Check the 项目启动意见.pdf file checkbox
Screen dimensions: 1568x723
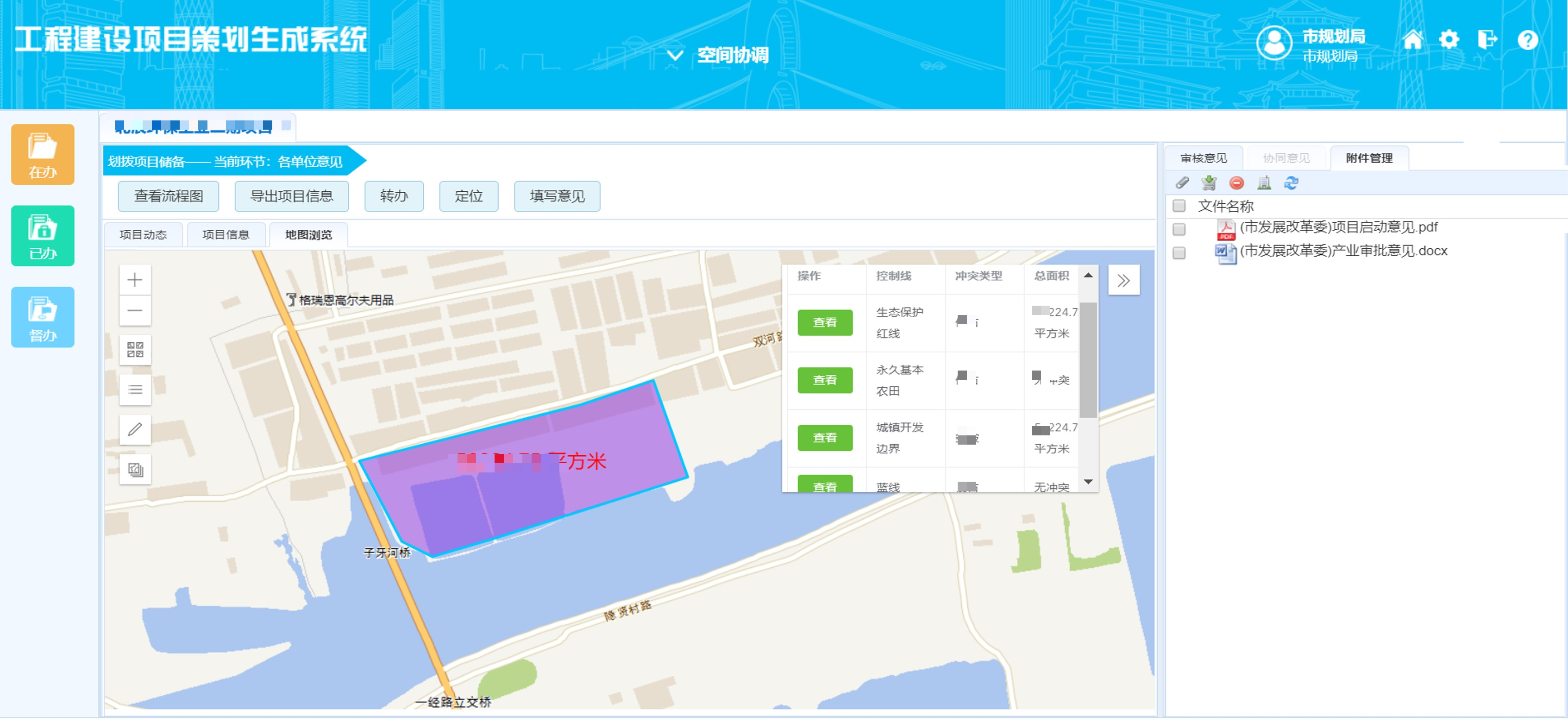1179,230
